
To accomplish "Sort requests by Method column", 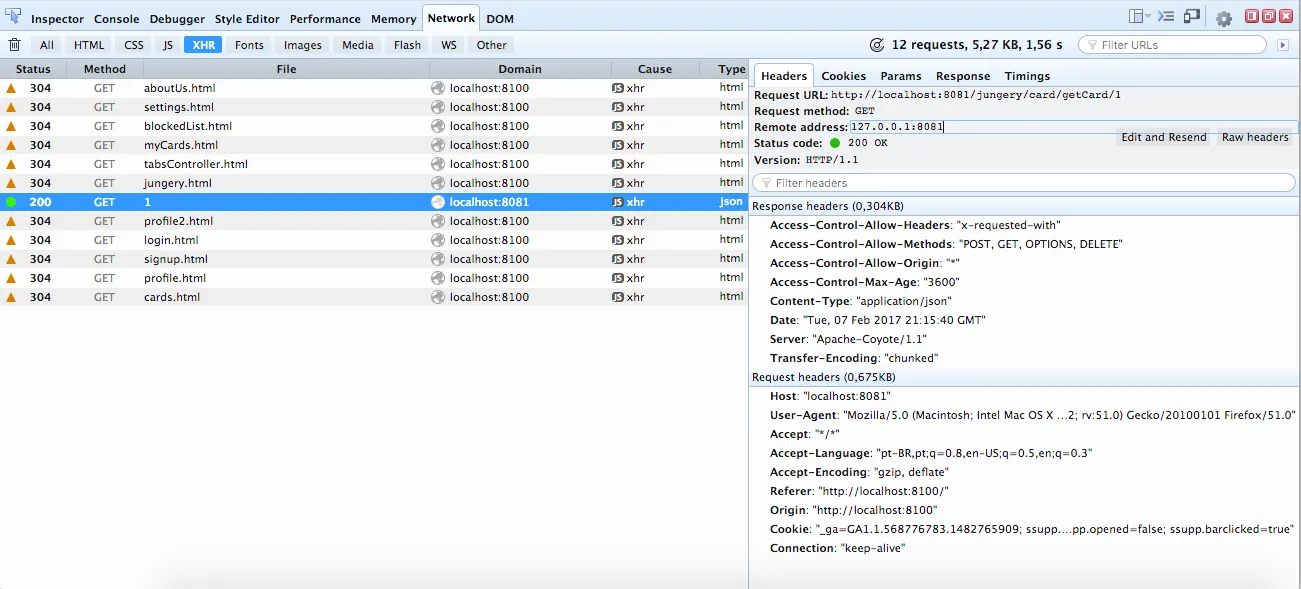I will click(105, 69).
